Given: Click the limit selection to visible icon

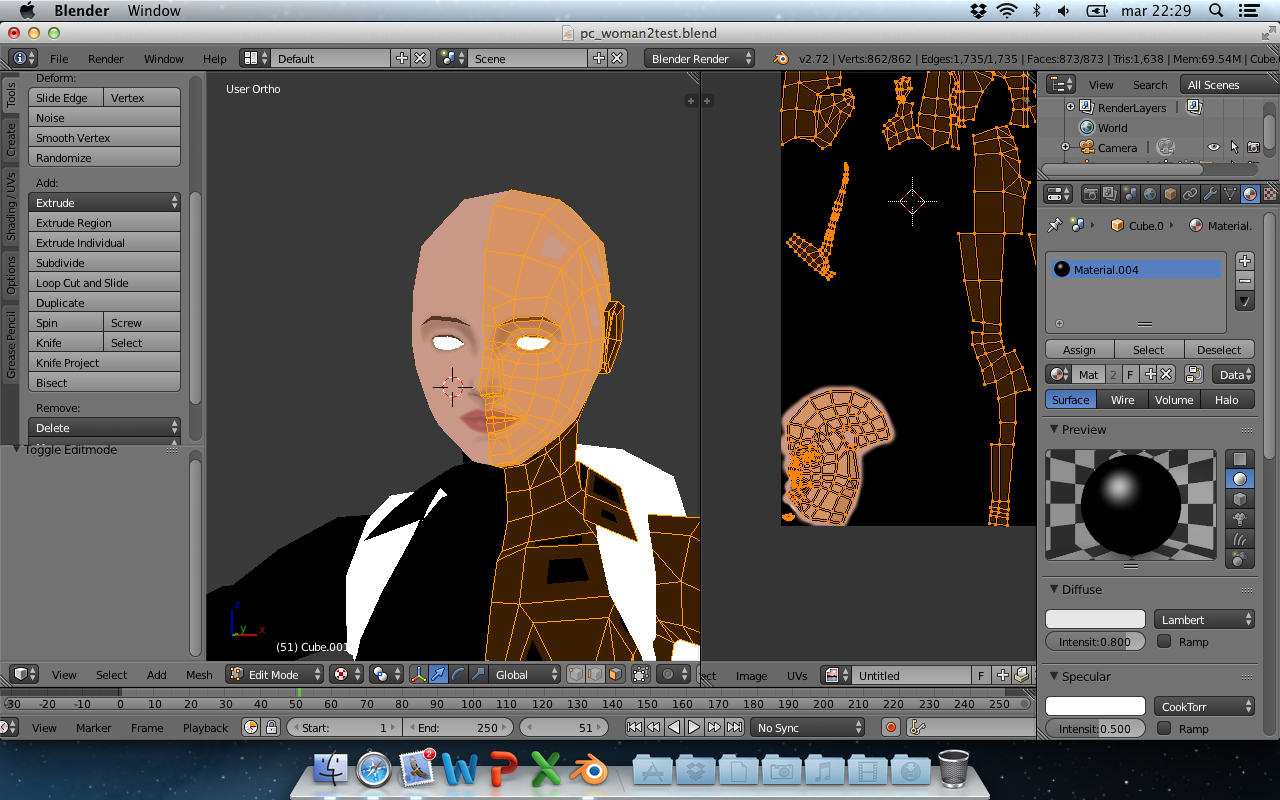Looking at the screenshot, I should 641,675.
